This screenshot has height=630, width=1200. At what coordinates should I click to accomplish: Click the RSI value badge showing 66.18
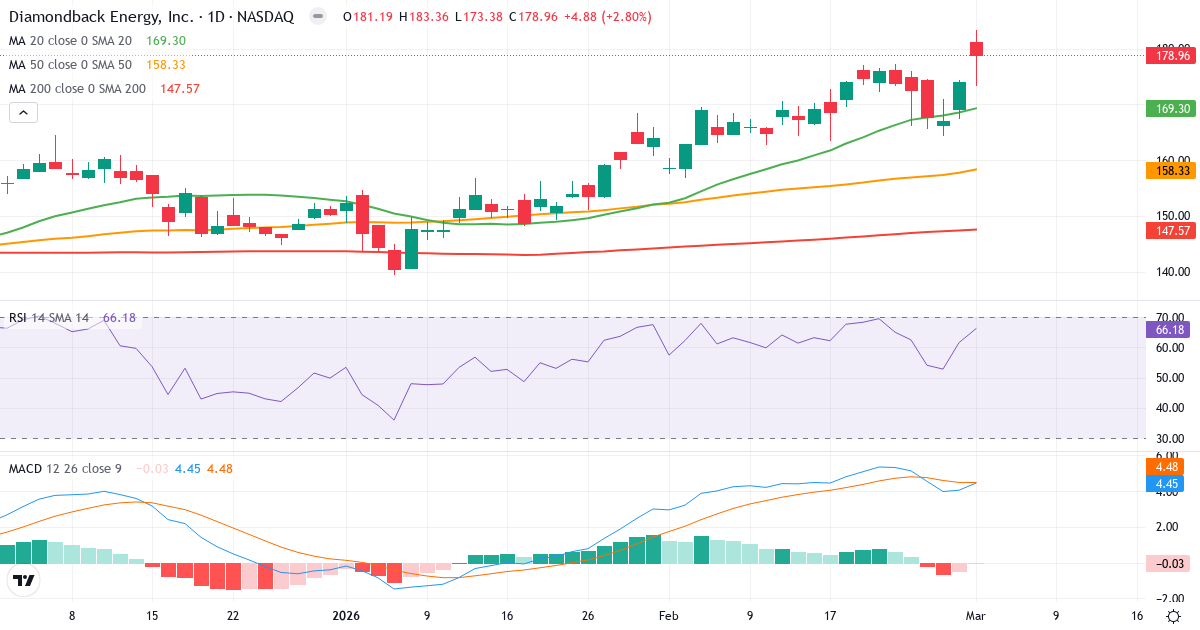coord(1168,329)
